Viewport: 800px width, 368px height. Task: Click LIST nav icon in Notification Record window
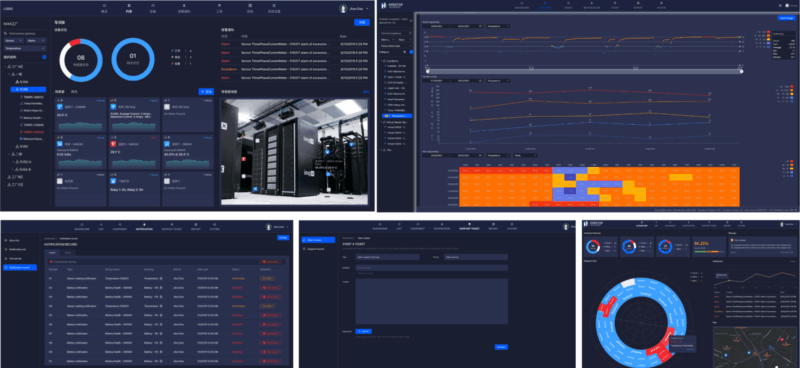coord(101,224)
